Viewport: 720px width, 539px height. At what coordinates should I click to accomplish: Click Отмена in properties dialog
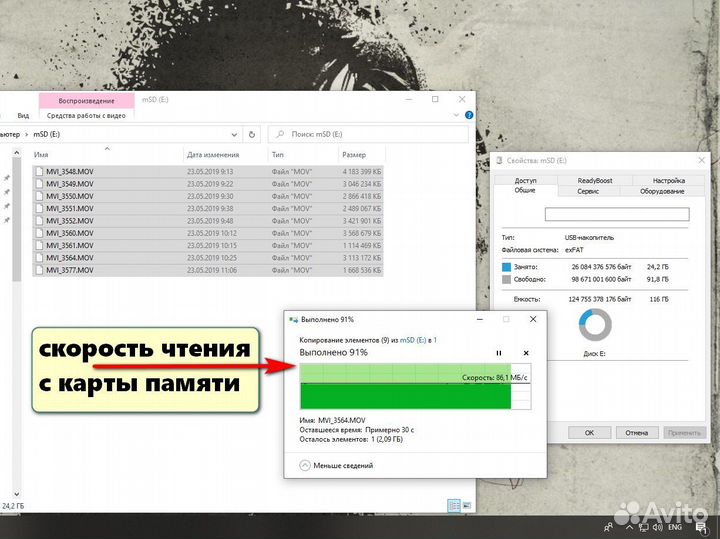point(636,432)
